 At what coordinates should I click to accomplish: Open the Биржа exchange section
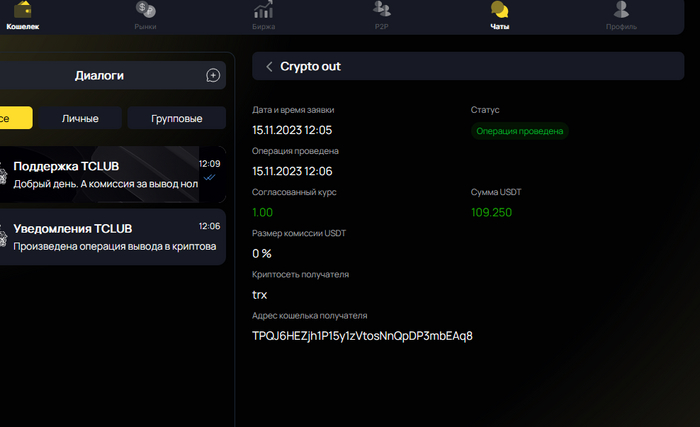click(263, 16)
